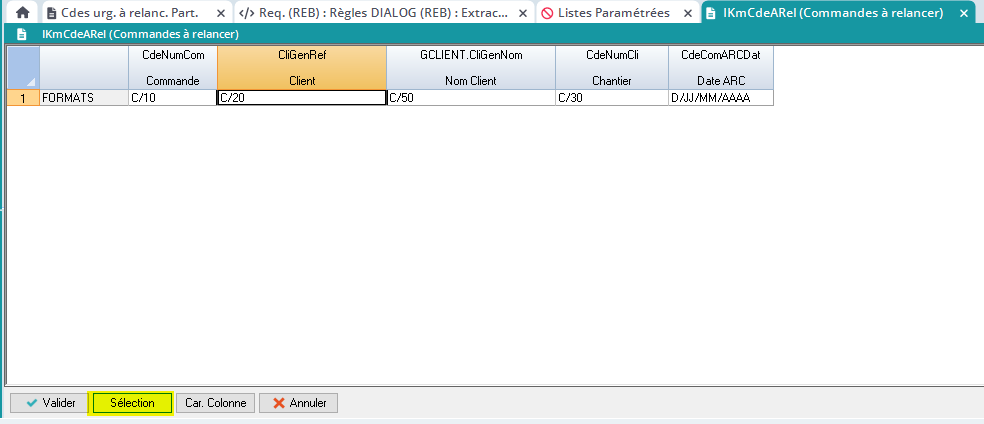This screenshot has height=424, width=984.
Task: Click the highlighted Sélection button
Action: tap(131, 403)
